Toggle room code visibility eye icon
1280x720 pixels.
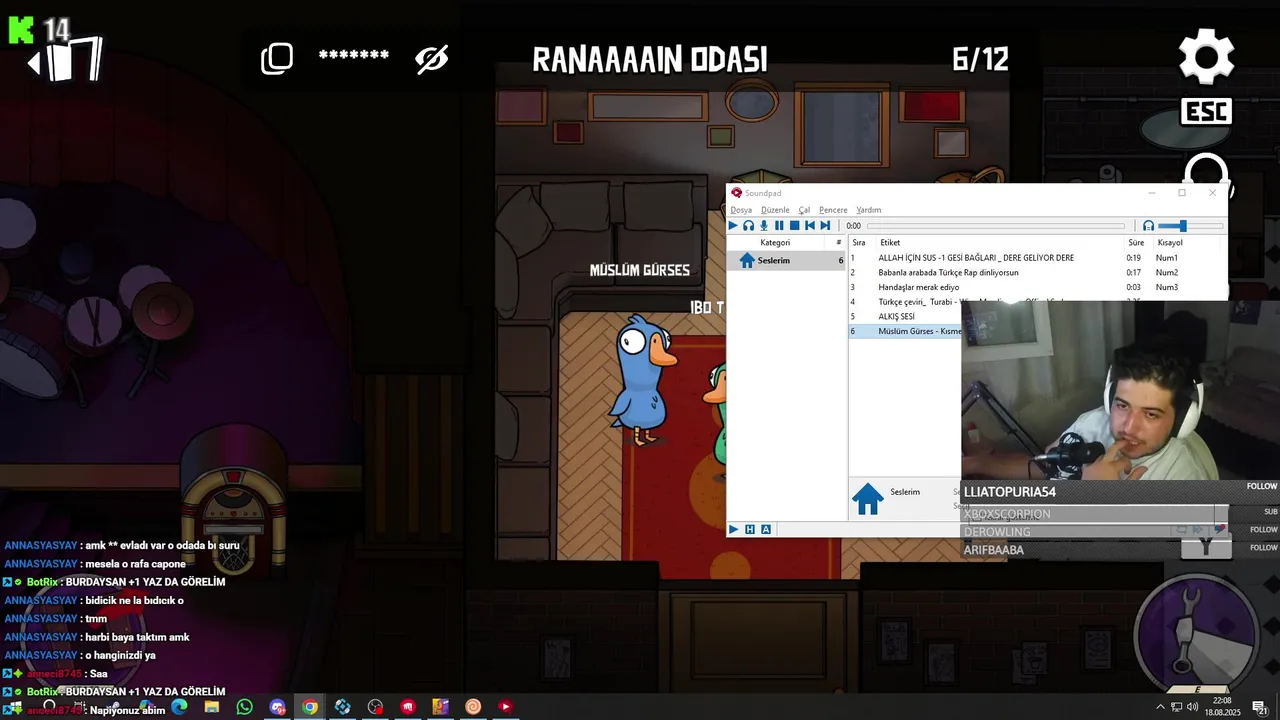(x=432, y=59)
